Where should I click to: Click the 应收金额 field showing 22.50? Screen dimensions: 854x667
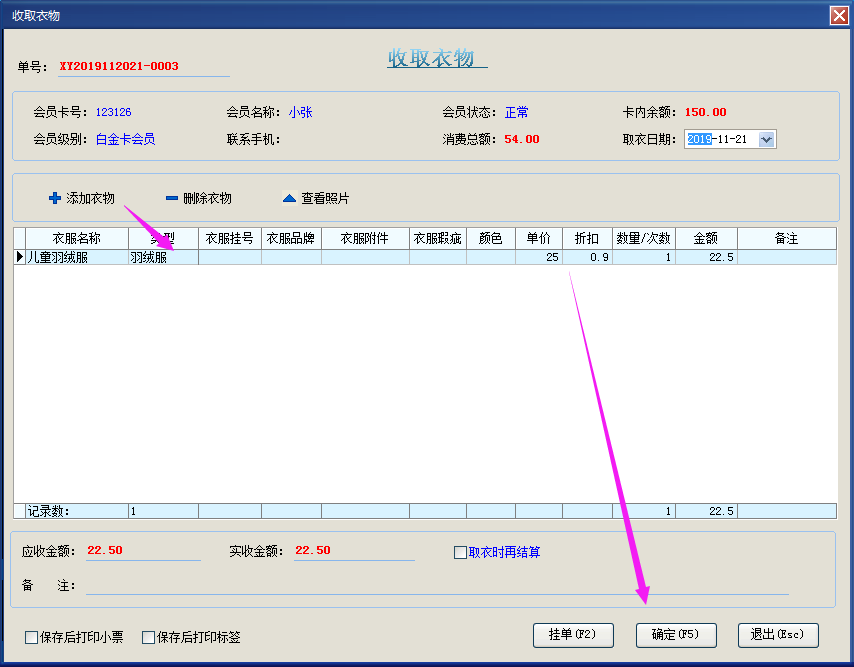tap(143, 551)
